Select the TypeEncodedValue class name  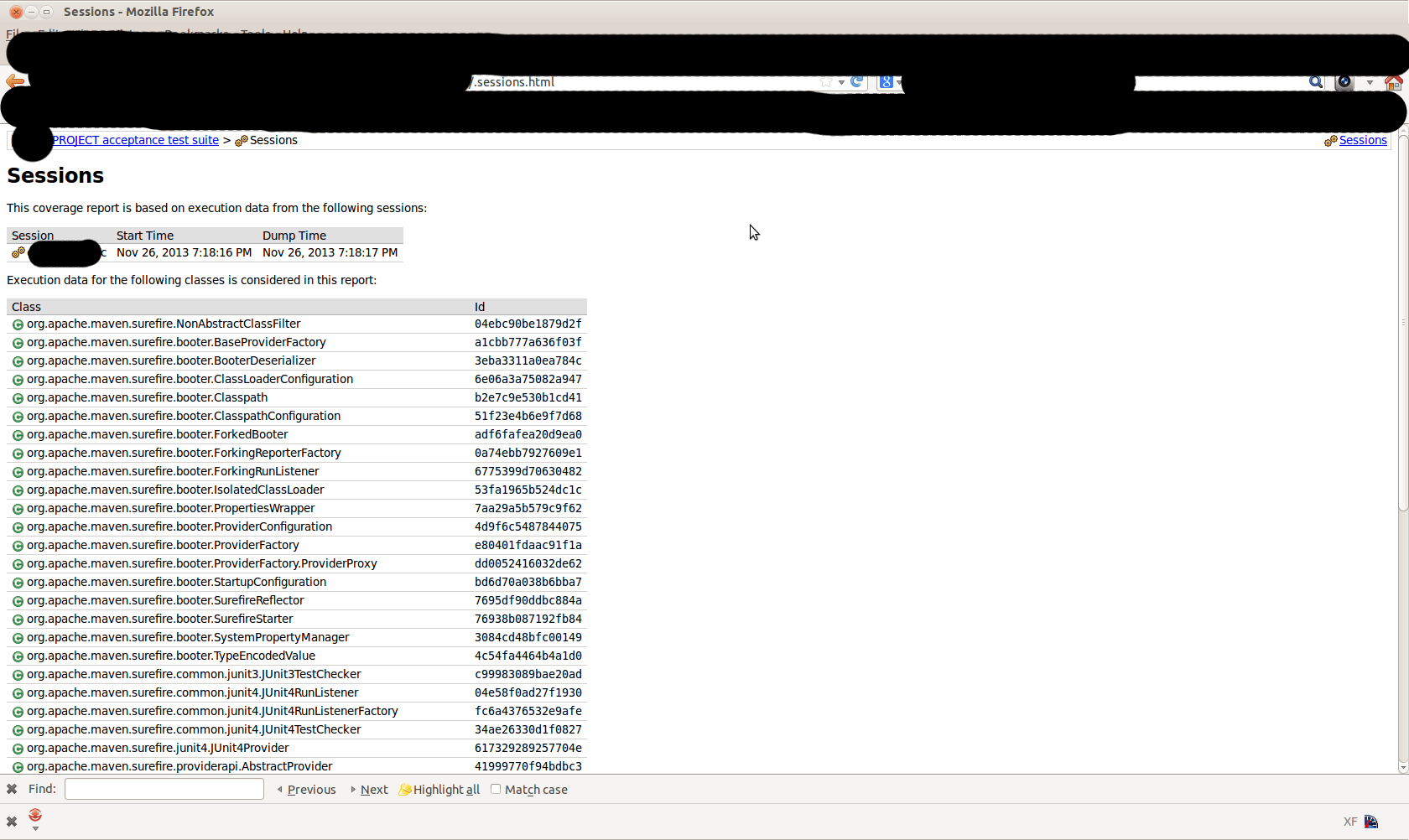[171, 656]
